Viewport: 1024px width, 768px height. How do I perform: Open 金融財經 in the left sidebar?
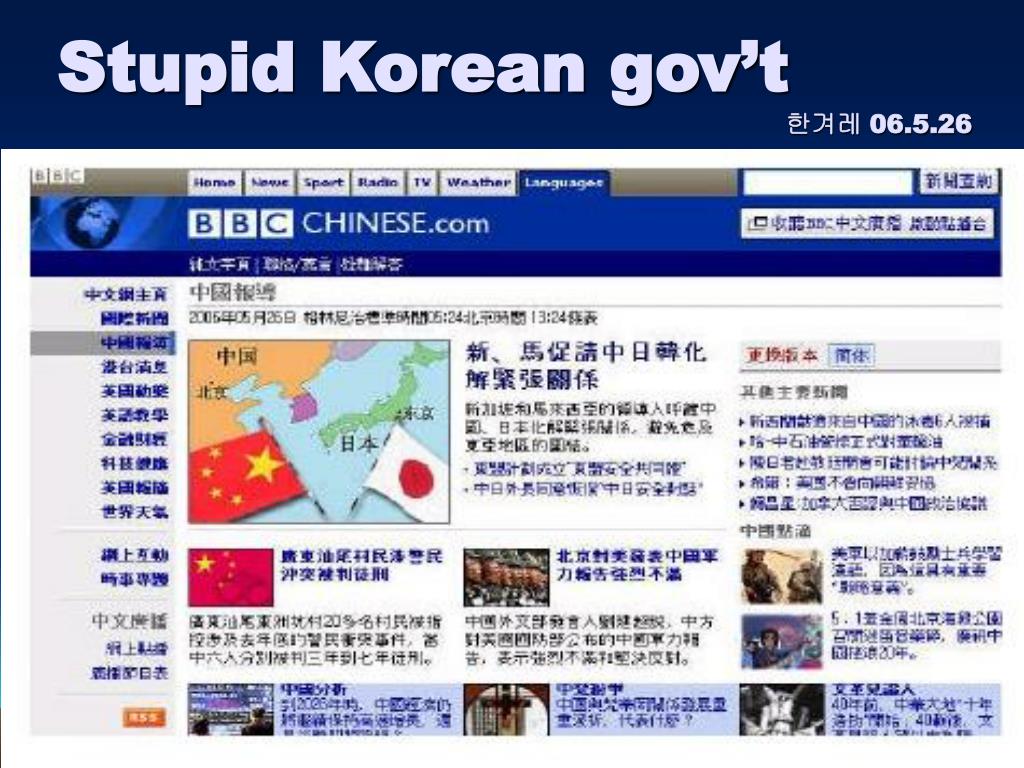point(135,440)
